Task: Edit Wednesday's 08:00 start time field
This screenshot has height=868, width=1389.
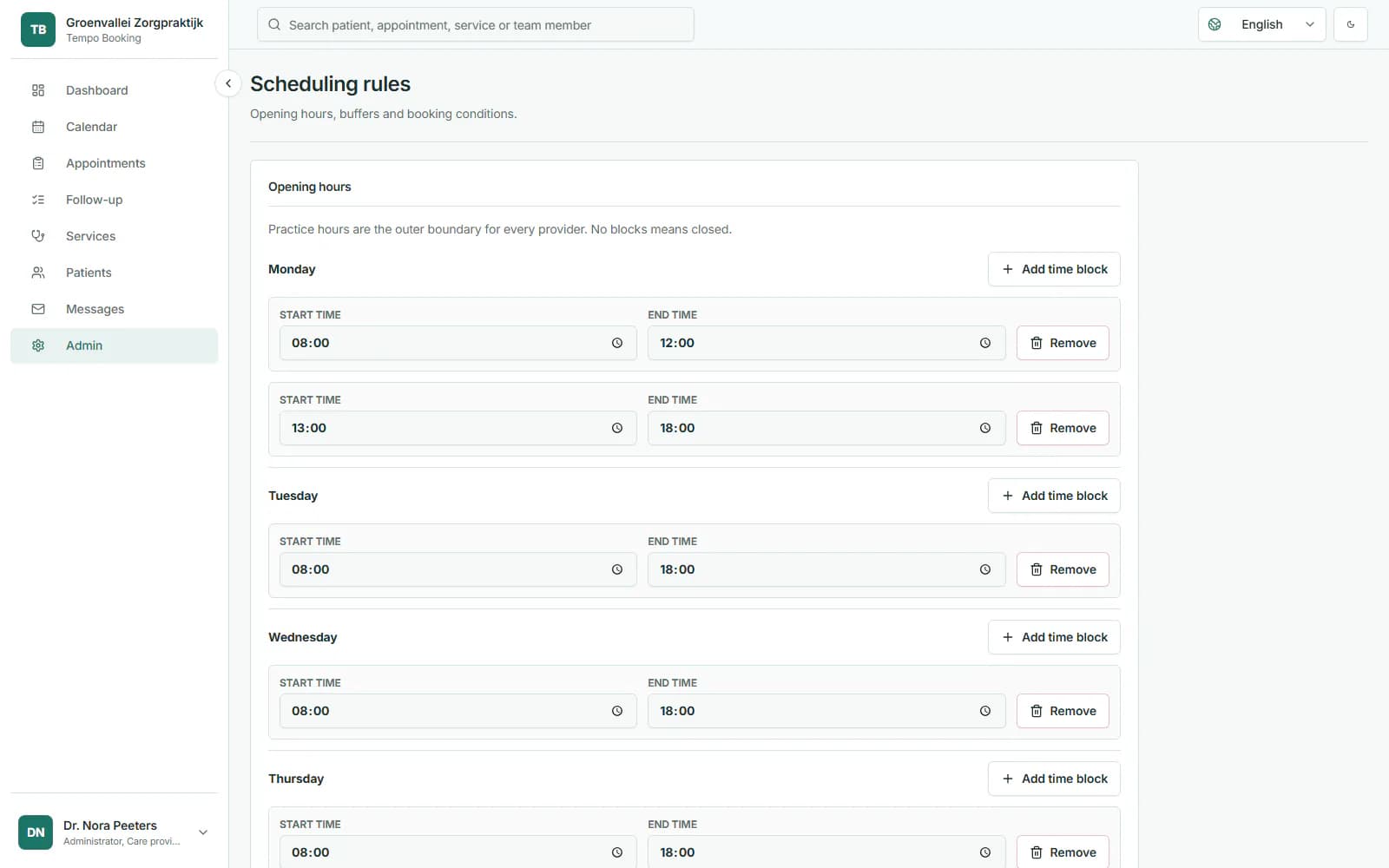Action: click(458, 711)
